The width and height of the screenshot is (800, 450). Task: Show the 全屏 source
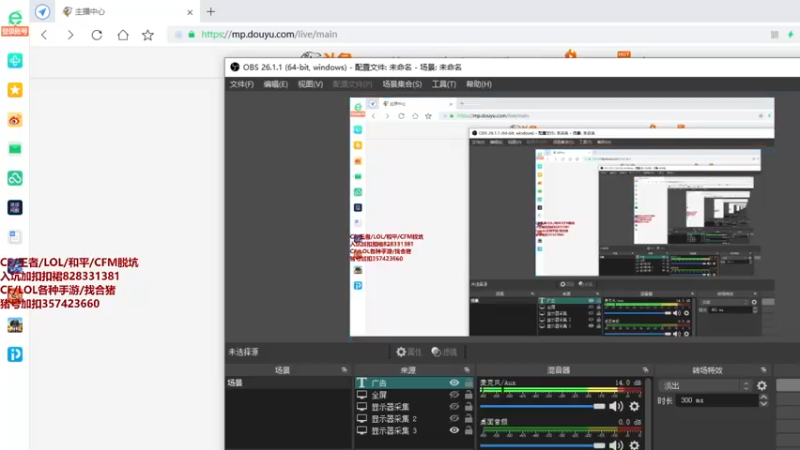coord(454,394)
